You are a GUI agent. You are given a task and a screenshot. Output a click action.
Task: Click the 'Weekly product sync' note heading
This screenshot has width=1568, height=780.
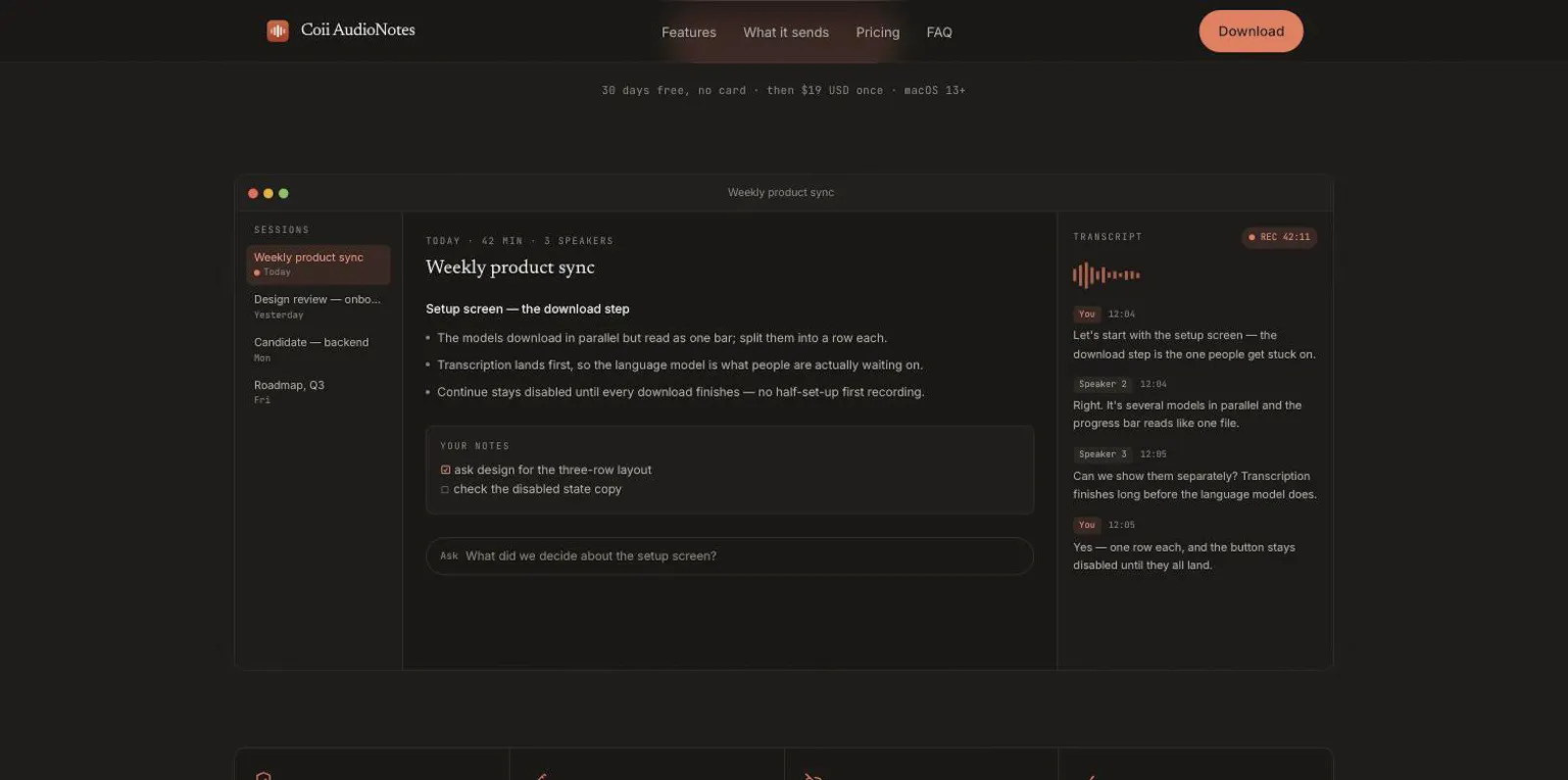point(510,268)
